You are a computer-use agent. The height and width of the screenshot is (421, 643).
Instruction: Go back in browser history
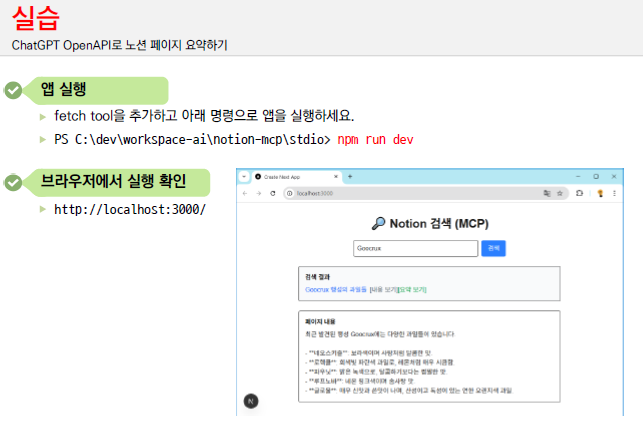(245, 193)
